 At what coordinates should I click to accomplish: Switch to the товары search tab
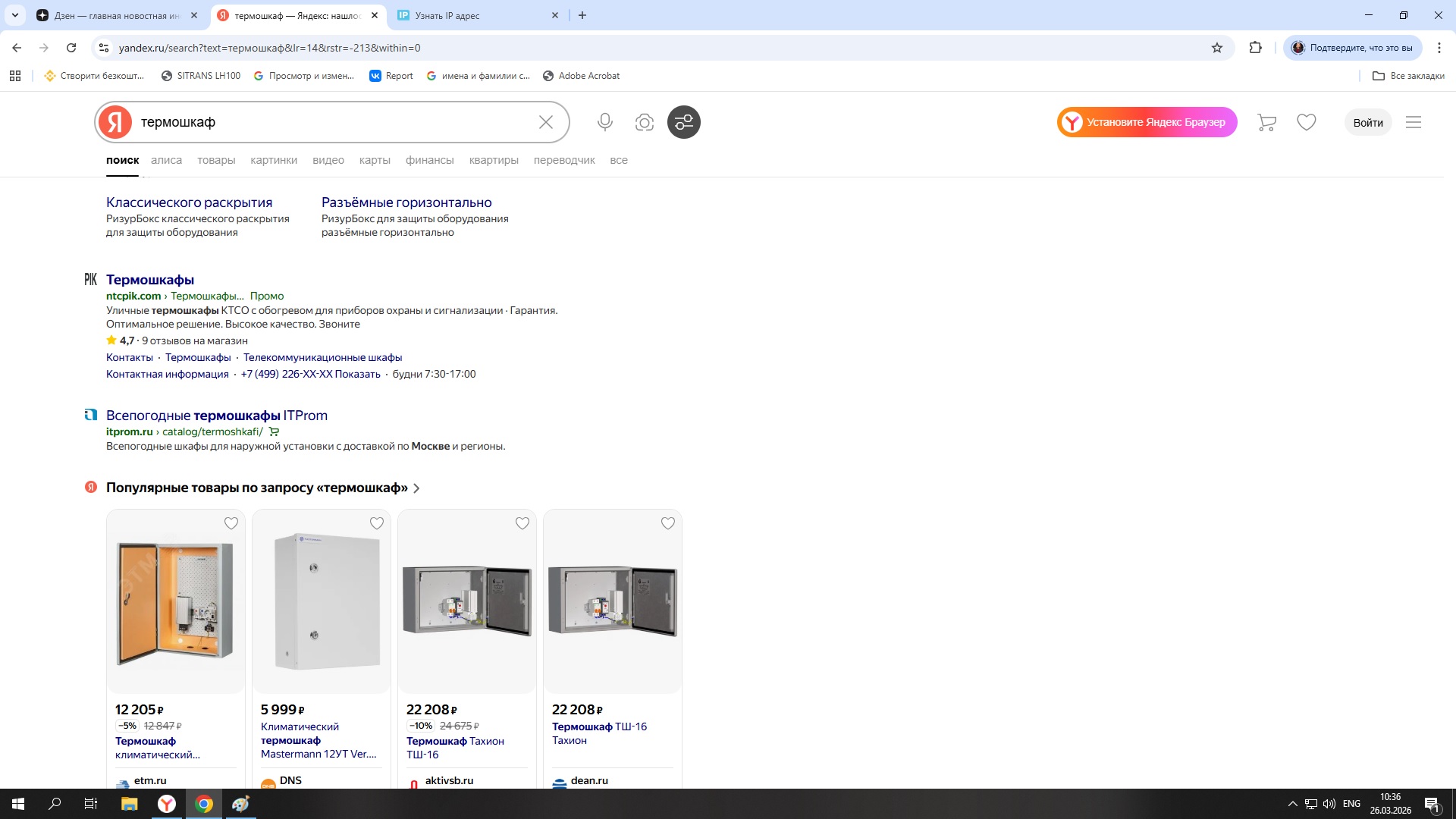click(x=216, y=160)
